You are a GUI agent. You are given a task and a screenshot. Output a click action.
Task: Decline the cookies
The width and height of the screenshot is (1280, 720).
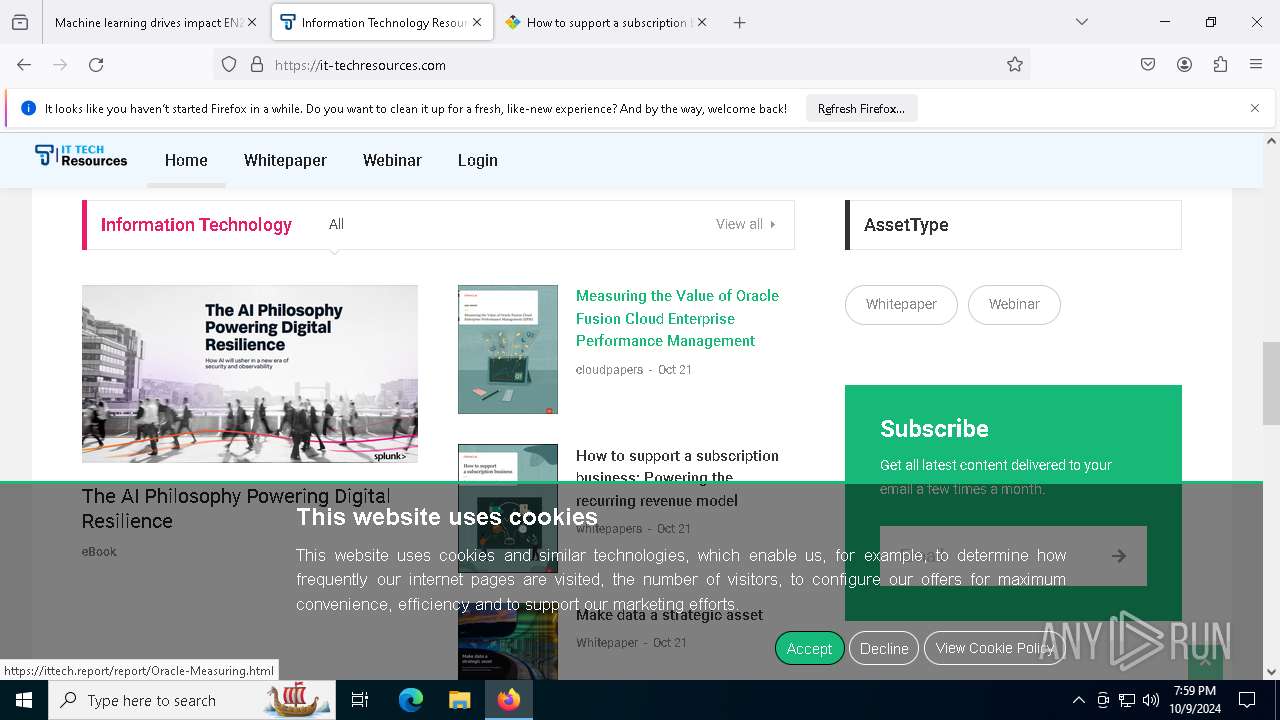click(x=884, y=648)
